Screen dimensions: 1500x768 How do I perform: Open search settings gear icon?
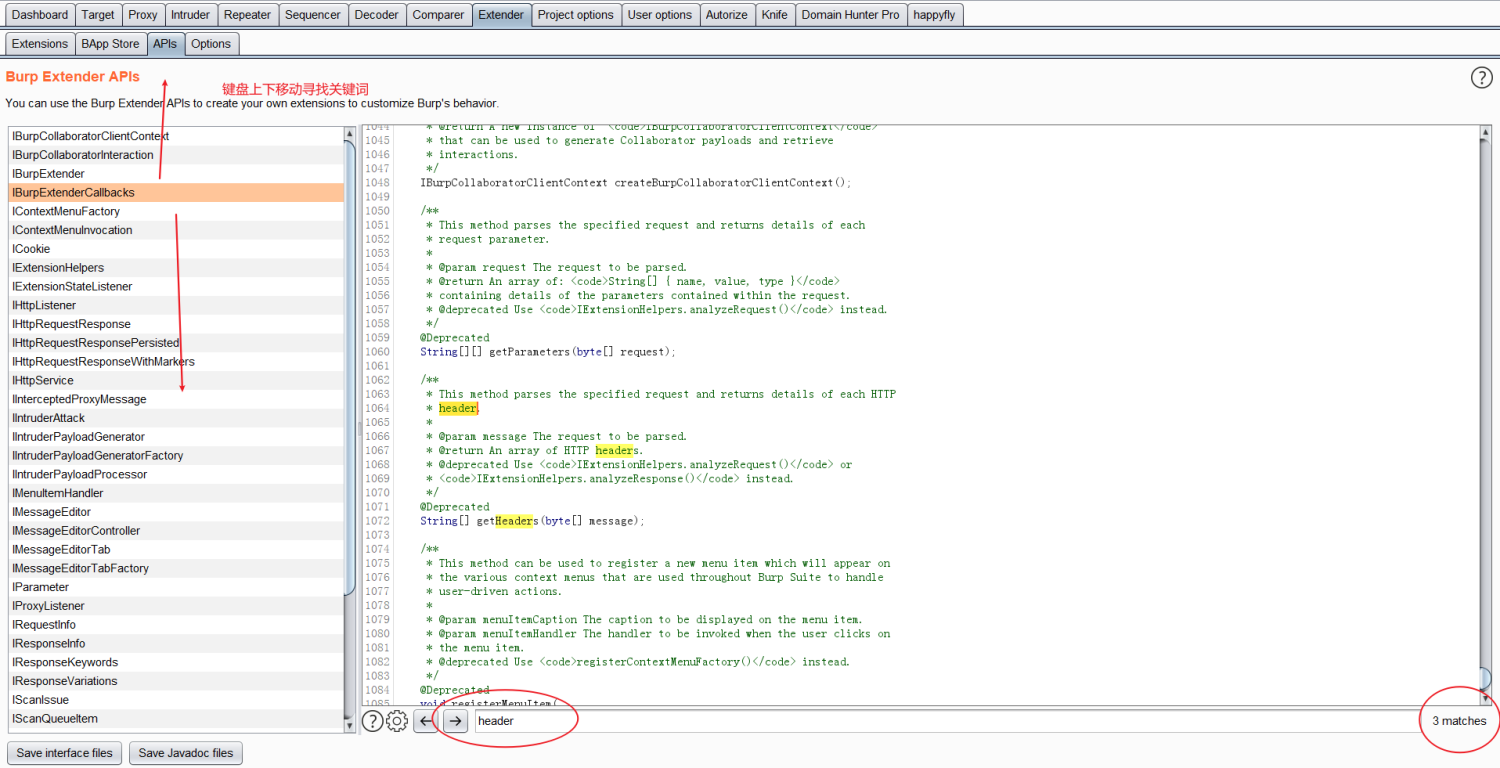point(397,721)
